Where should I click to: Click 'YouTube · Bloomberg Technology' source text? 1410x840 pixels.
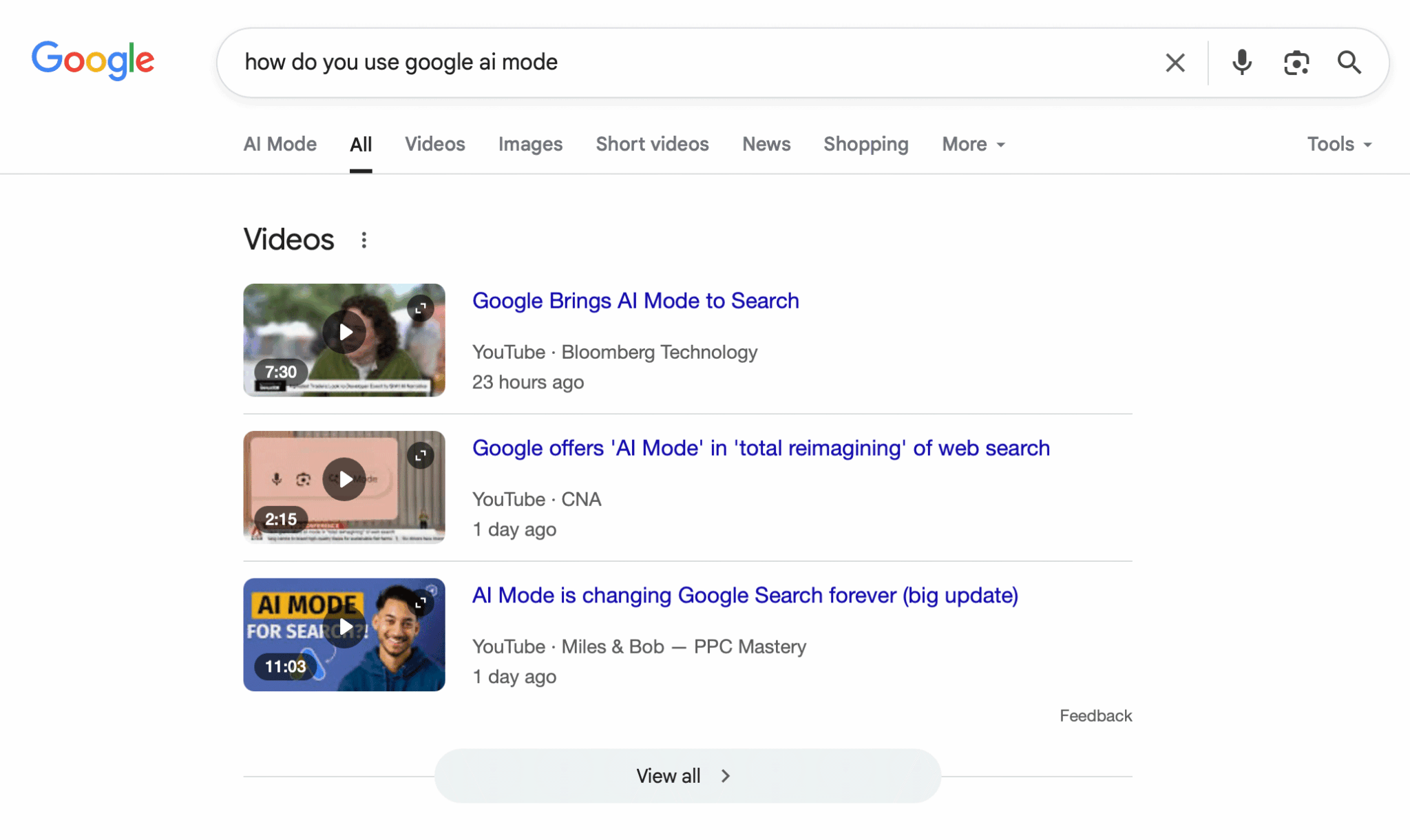[x=615, y=353]
